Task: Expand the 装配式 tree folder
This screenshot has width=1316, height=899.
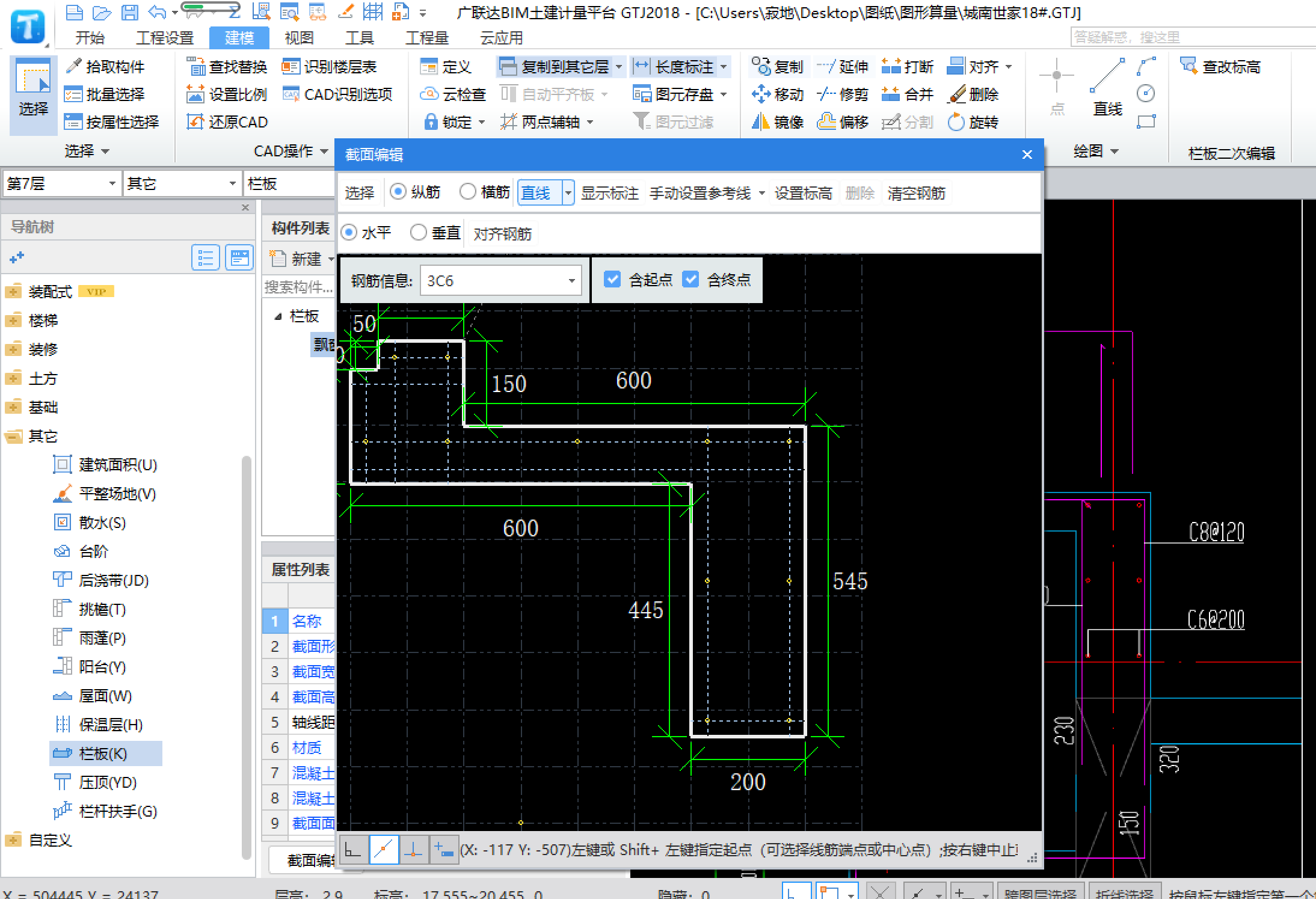Action: click(x=13, y=292)
